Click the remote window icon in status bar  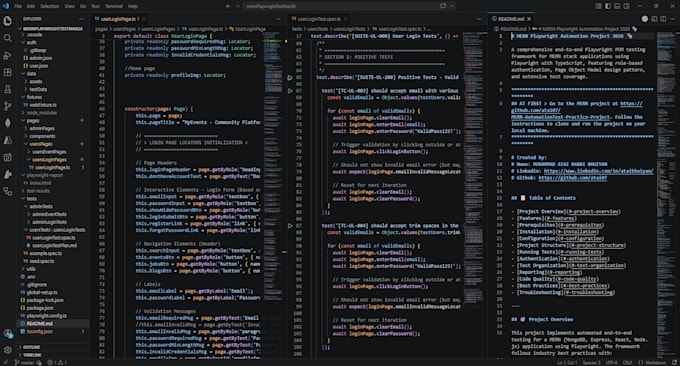click(5, 363)
